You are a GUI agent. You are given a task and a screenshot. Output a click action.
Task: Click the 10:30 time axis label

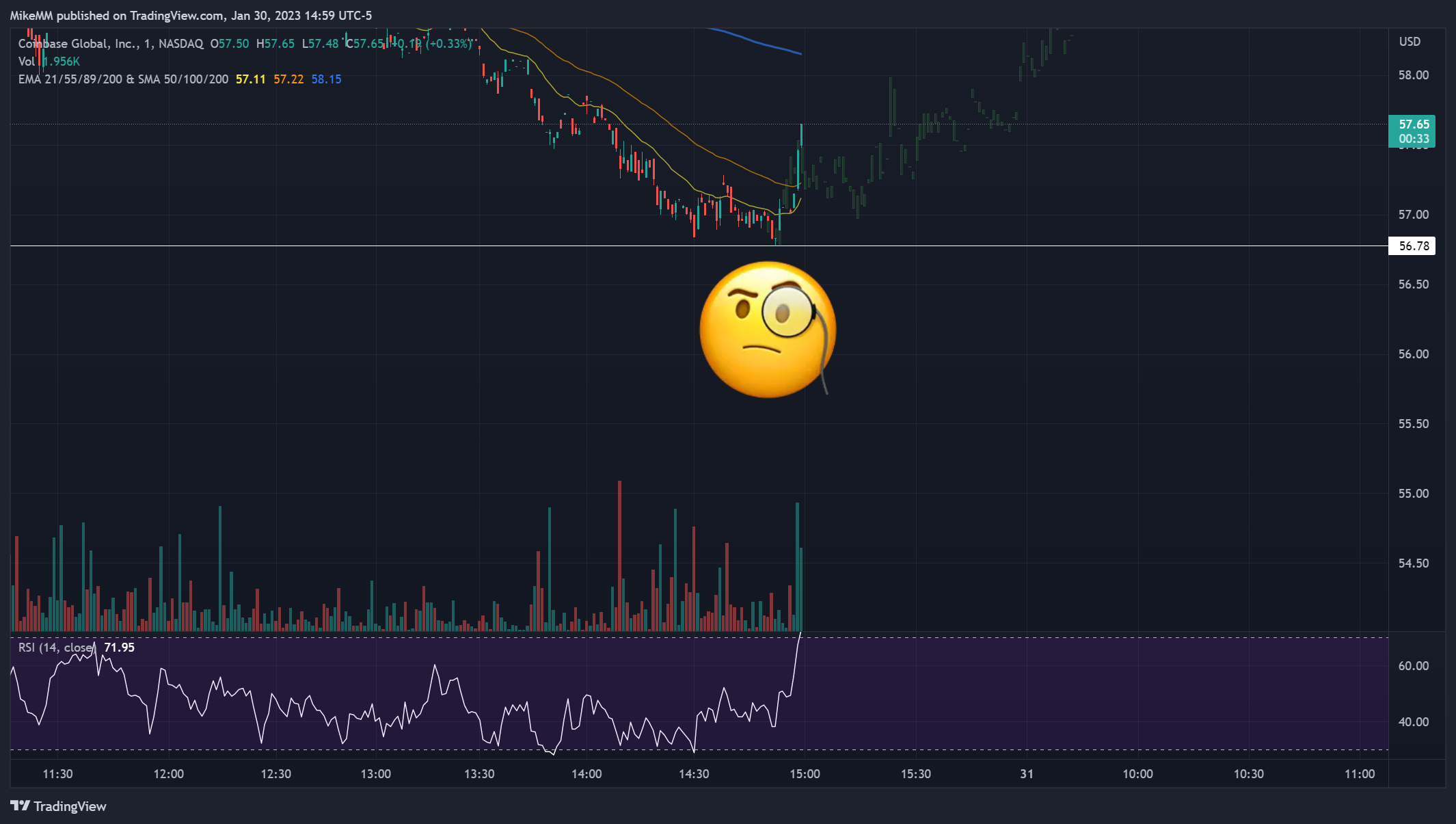pos(1248,774)
